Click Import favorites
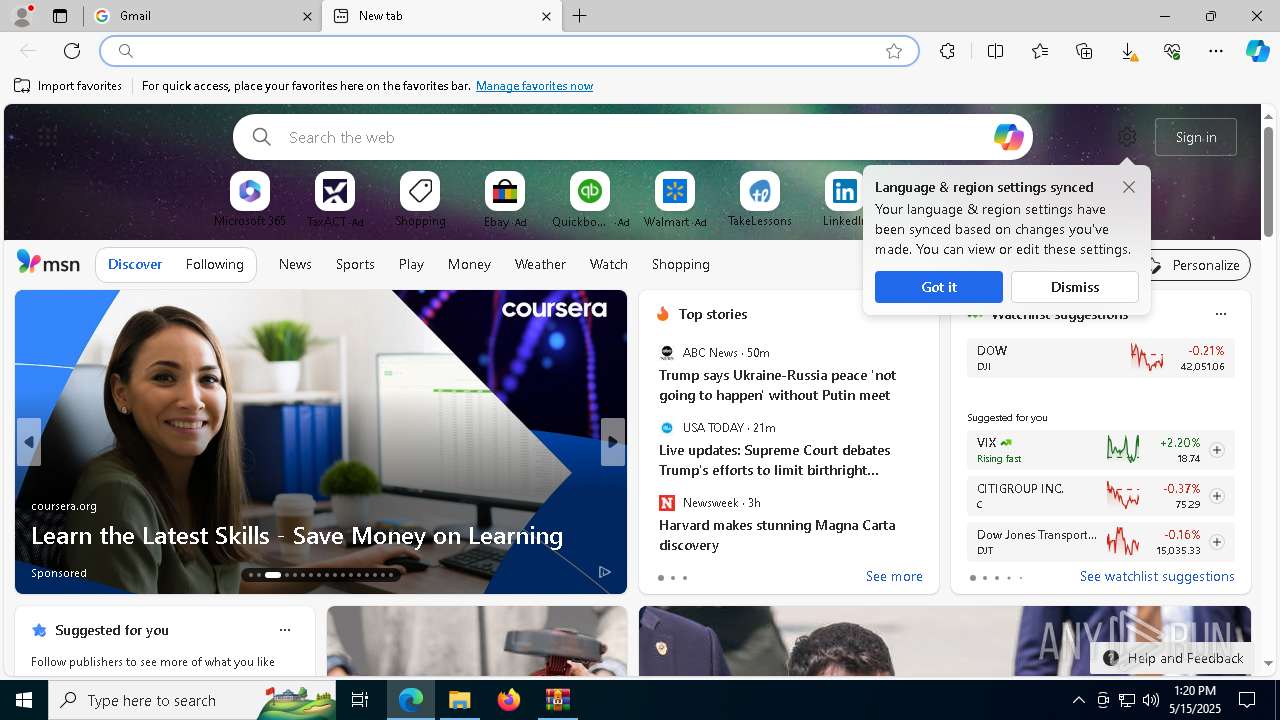The height and width of the screenshot is (720, 1280). click(68, 86)
